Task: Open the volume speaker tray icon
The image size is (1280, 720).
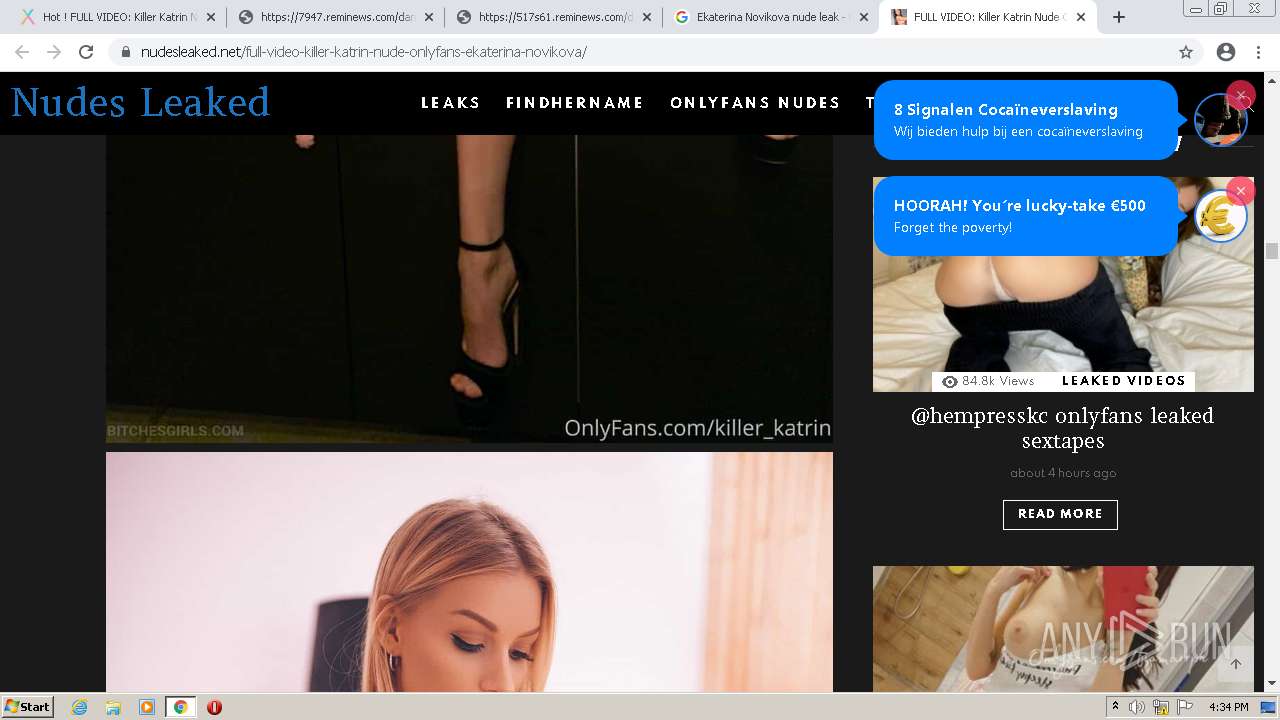Action: [x=1137, y=707]
